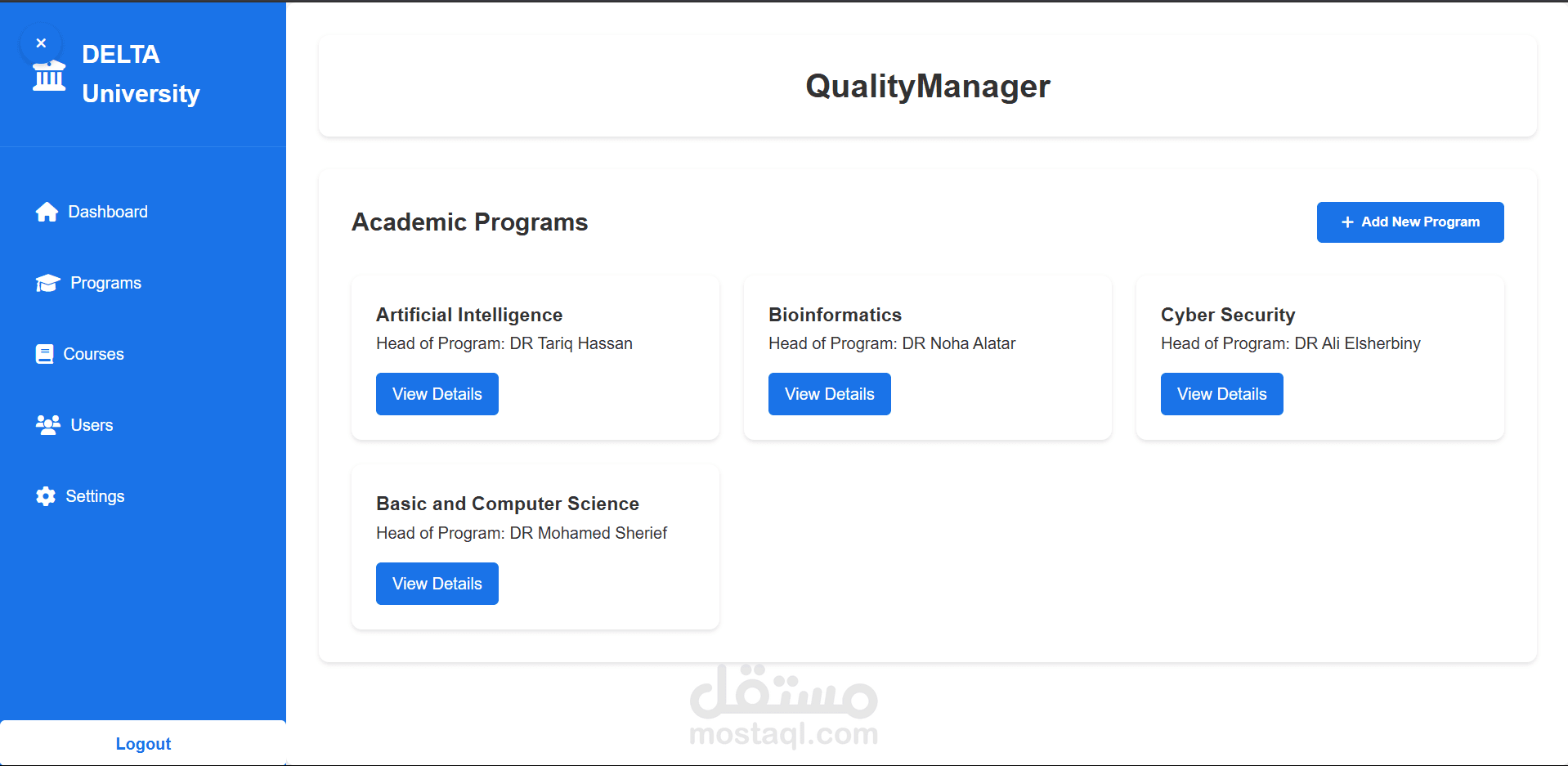1568x766 pixels.
Task: Click the DELTA University title text
Action: click(x=141, y=74)
